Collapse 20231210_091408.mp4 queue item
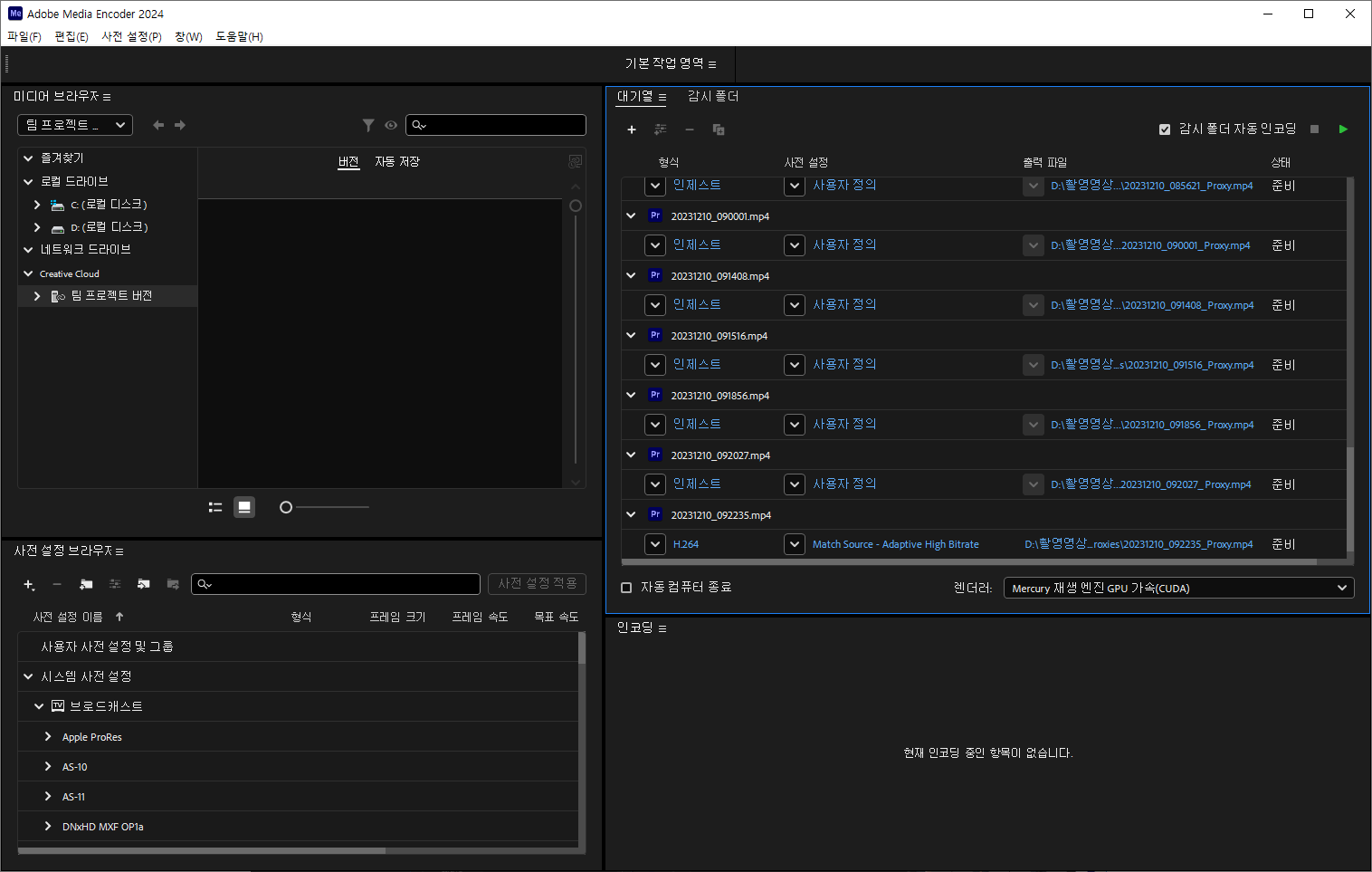The width and height of the screenshot is (1372, 872). coord(631,275)
